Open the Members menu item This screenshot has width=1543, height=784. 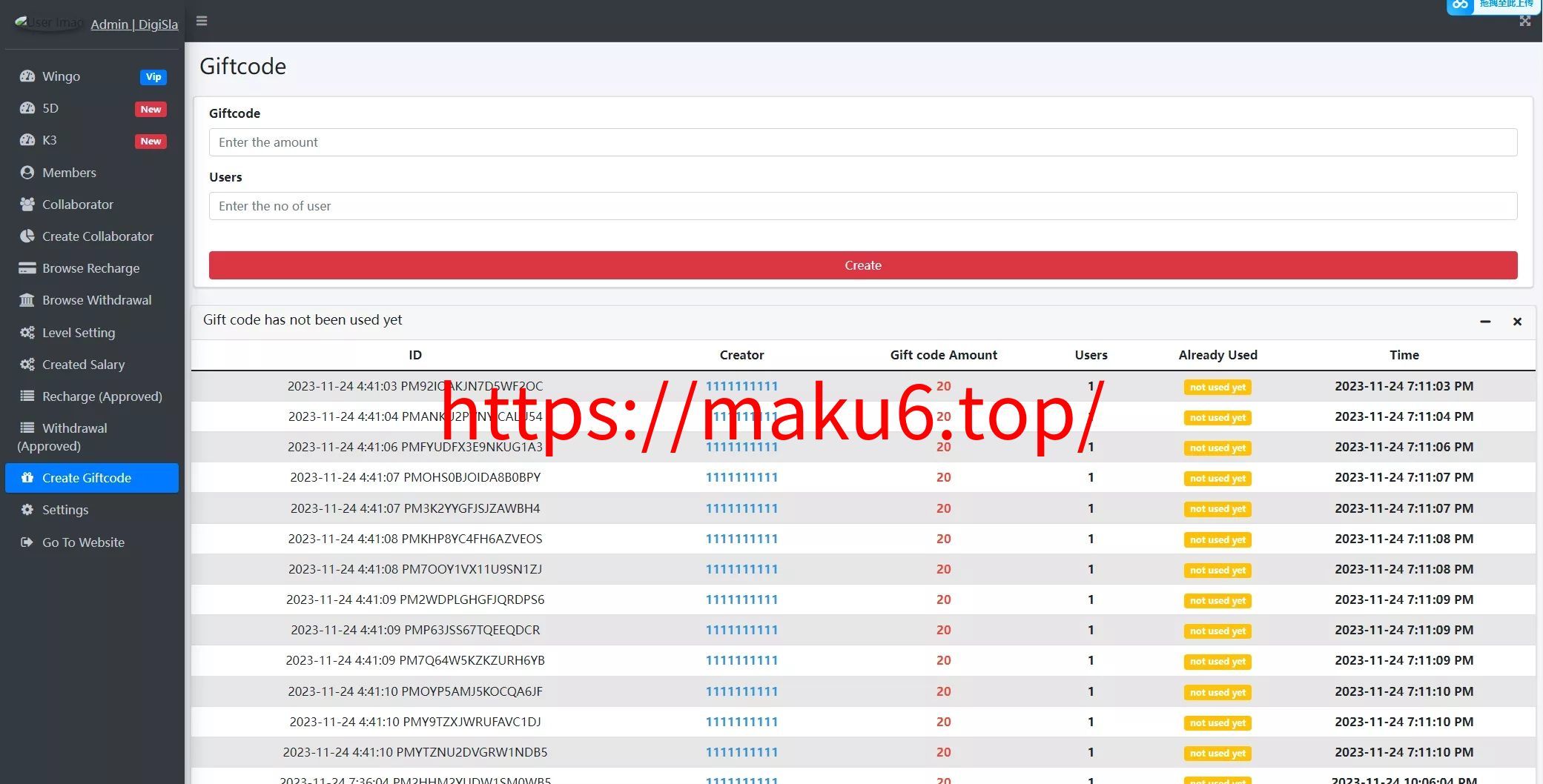(x=92, y=173)
